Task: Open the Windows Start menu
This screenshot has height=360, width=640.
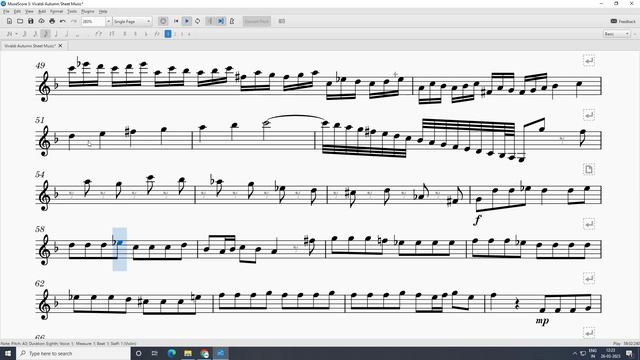Action: coord(8,353)
